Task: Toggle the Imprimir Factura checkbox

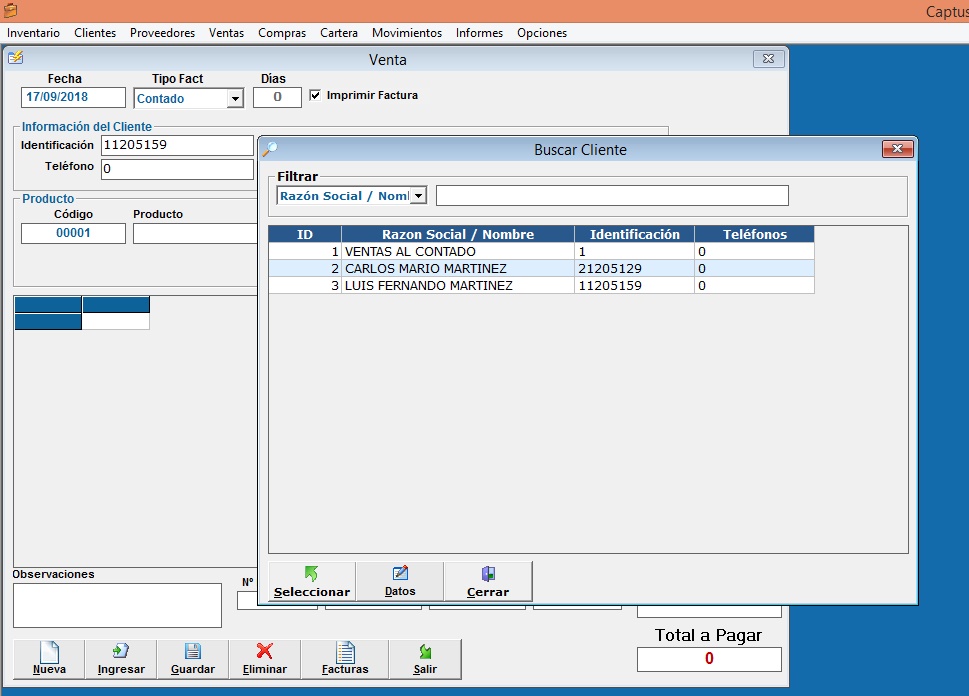Action: [x=316, y=96]
